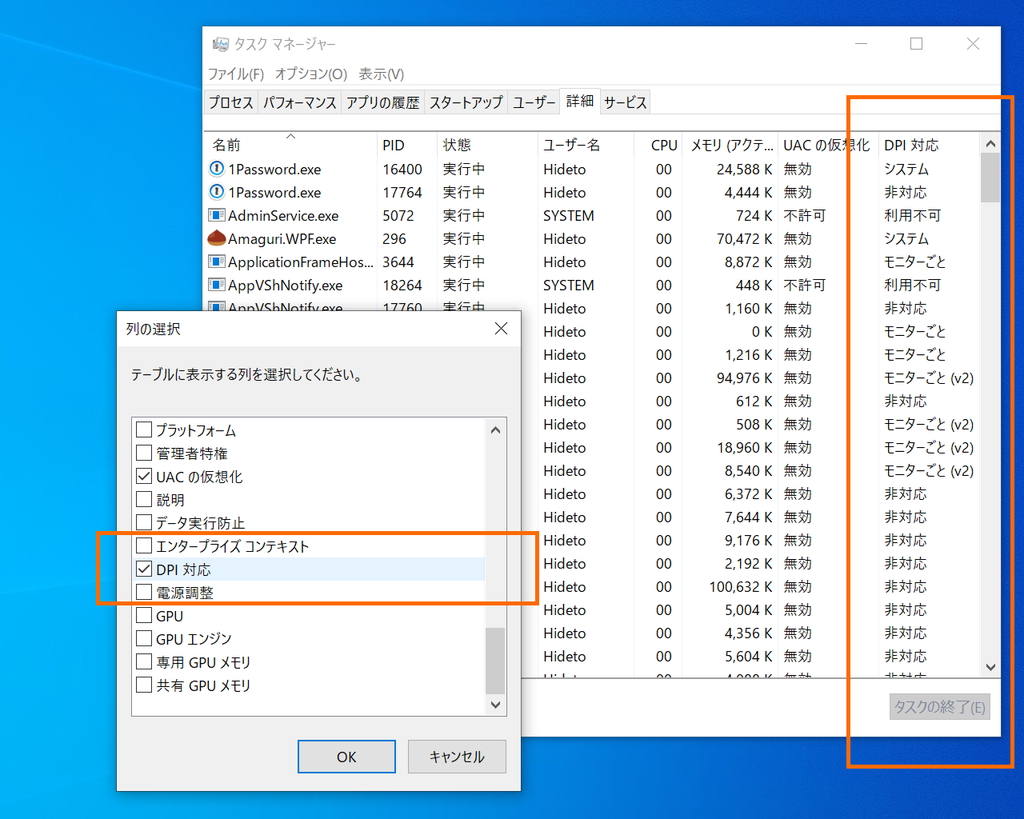Switch to the パフォーマンス tab
The height and width of the screenshot is (819, 1024).
click(299, 101)
